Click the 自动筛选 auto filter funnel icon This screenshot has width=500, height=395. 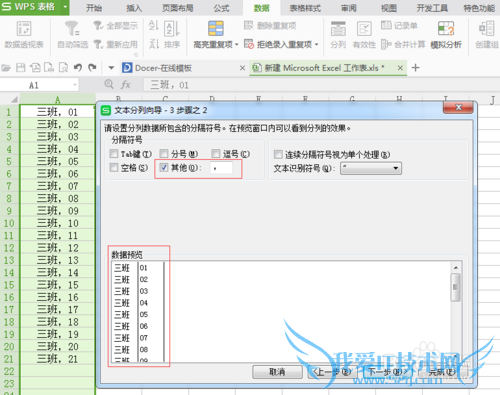tap(72, 29)
